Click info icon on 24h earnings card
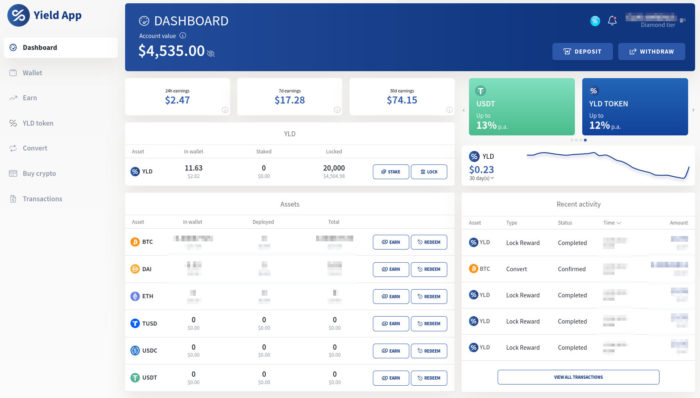The image size is (700, 398). (x=225, y=110)
